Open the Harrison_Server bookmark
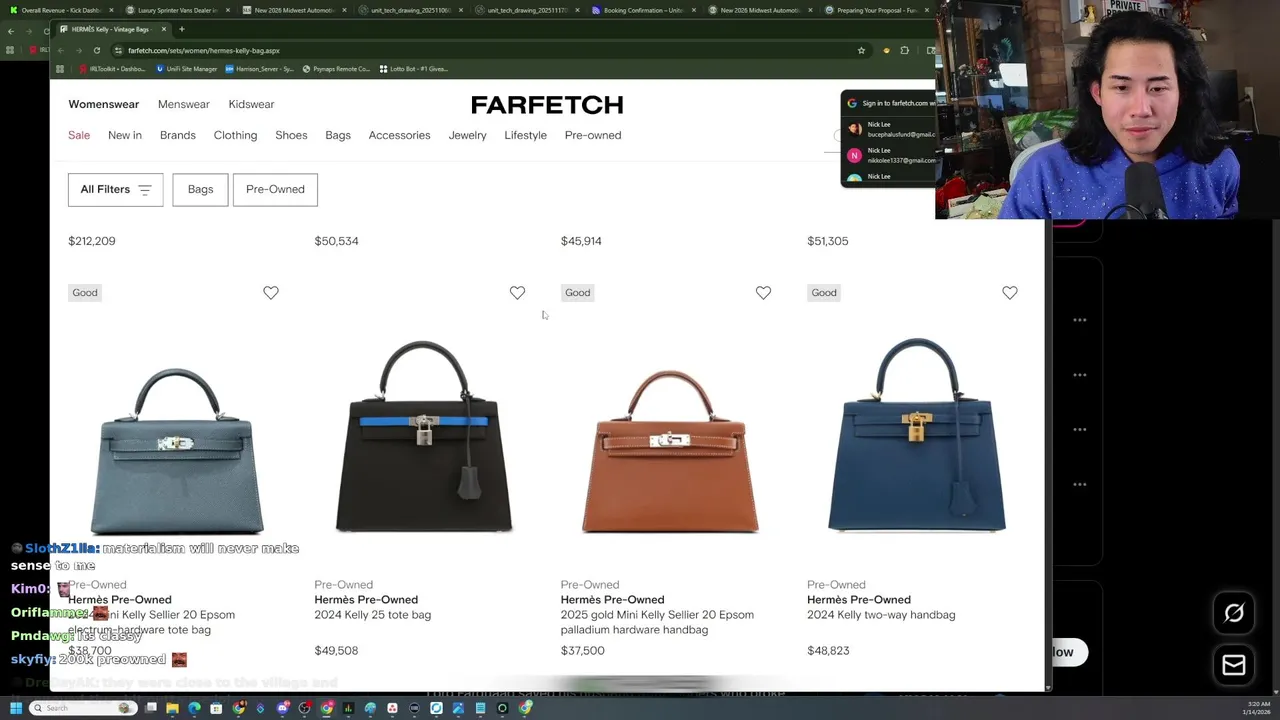This screenshot has height=720, width=1280. click(x=260, y=69)
